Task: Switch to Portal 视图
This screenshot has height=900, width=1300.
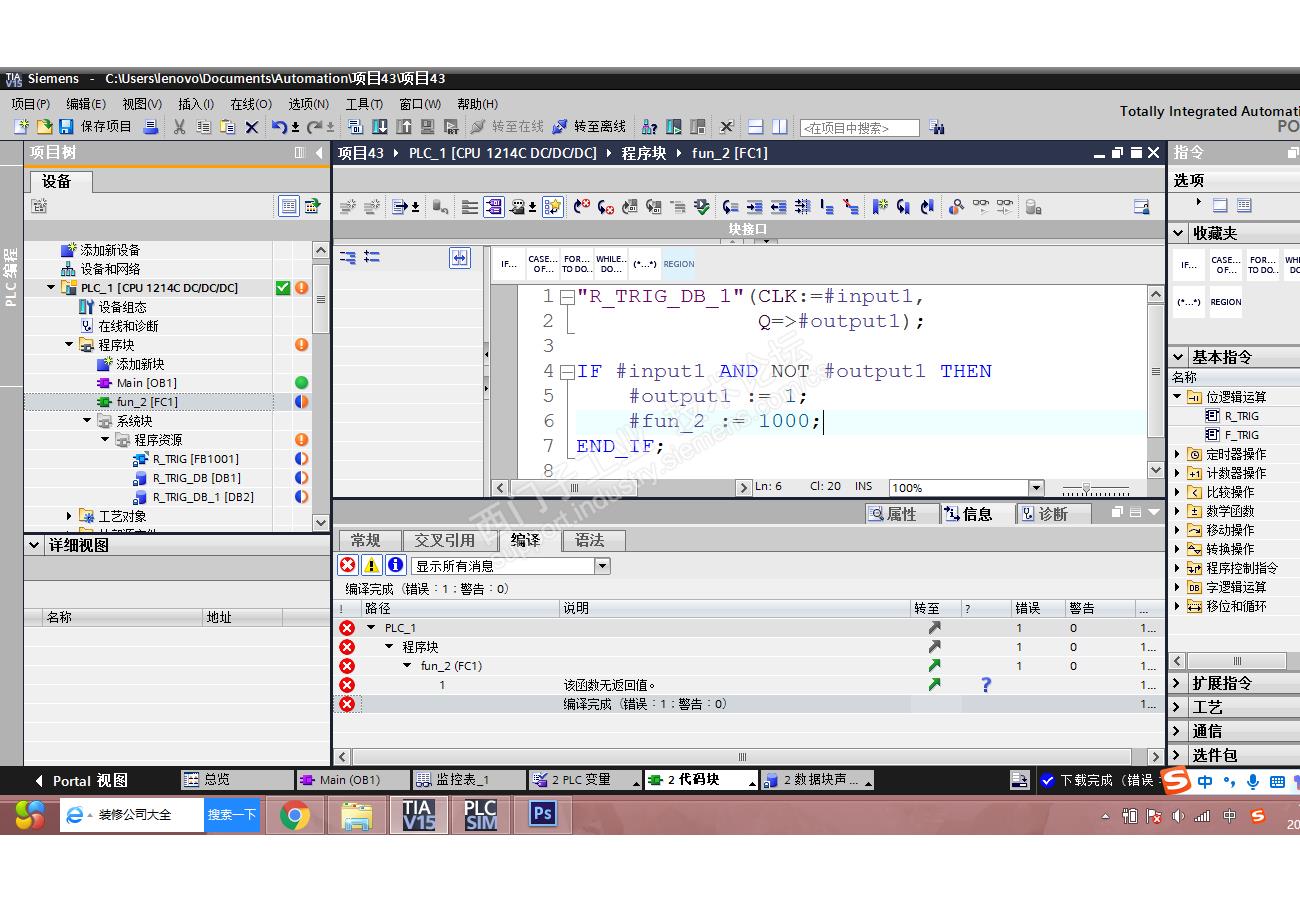Action: [81, 781]
